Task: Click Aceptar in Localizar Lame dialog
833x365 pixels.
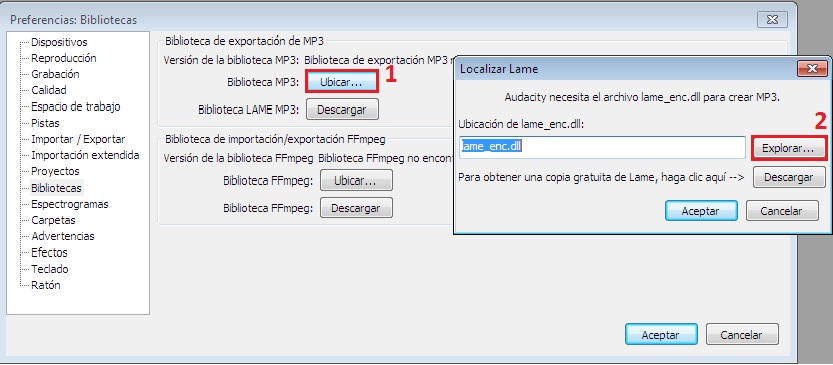Action: click(701, 211)
